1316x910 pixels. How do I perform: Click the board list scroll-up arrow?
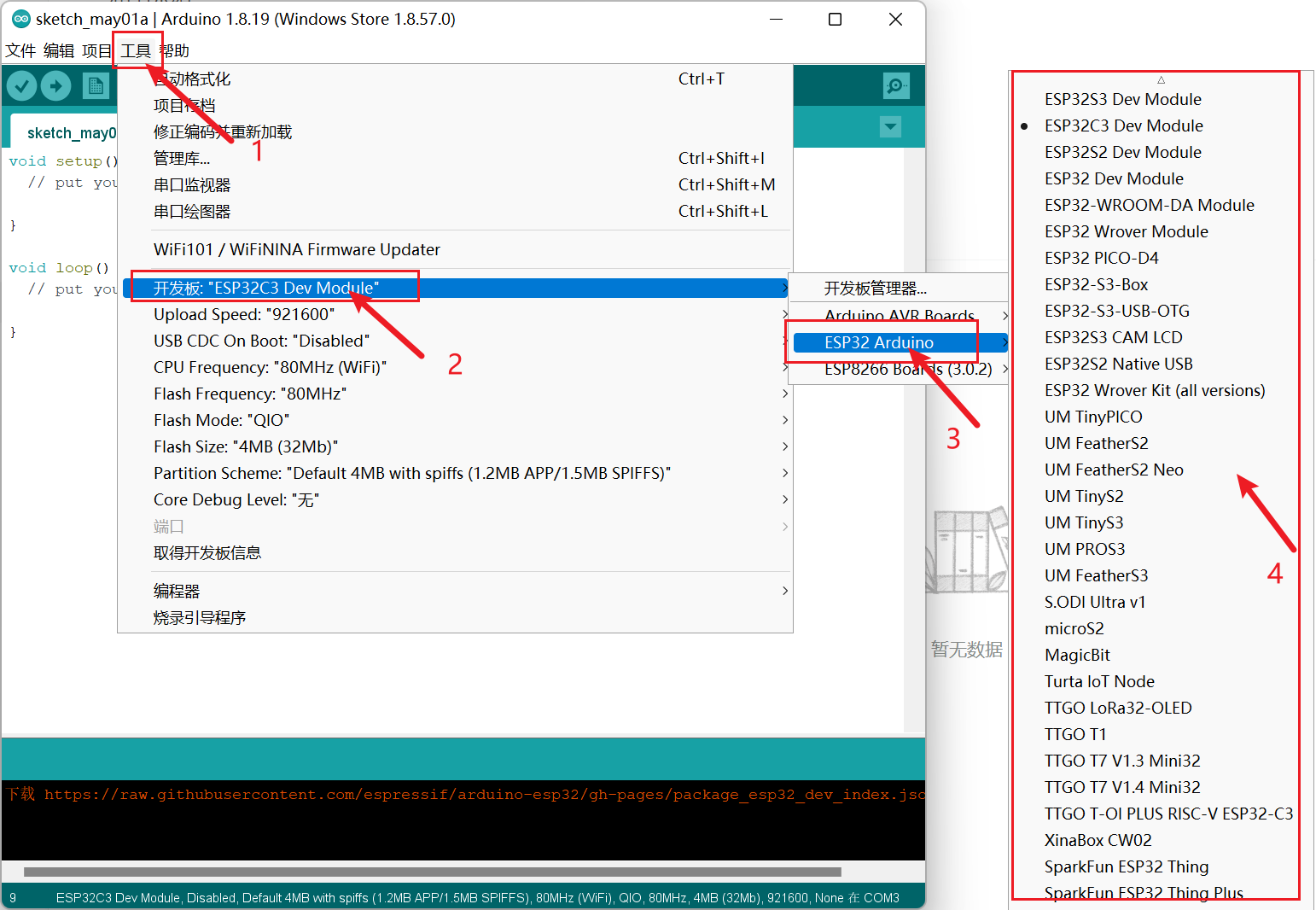point(1161,79)
